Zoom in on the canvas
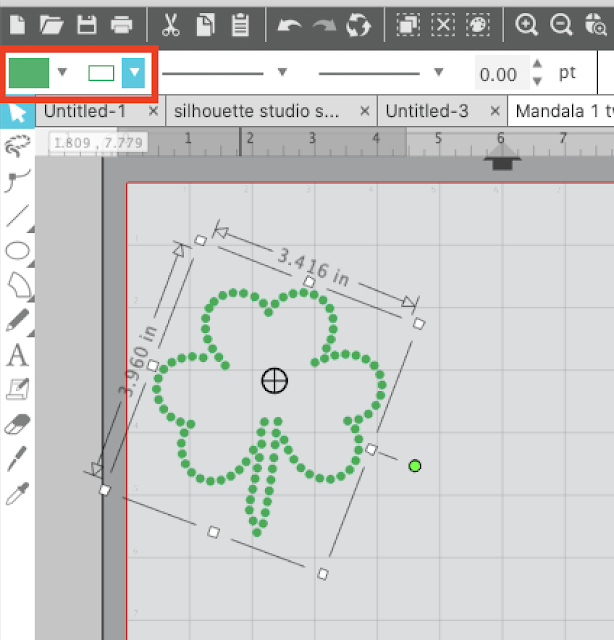This screenshot has height=640, width=614. pyautogui.click(x=526, y=25)
